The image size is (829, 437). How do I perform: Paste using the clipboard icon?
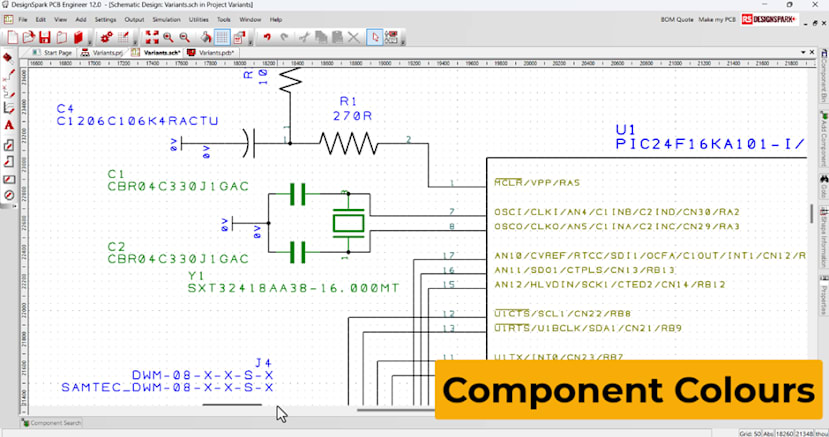pos(337,37)
